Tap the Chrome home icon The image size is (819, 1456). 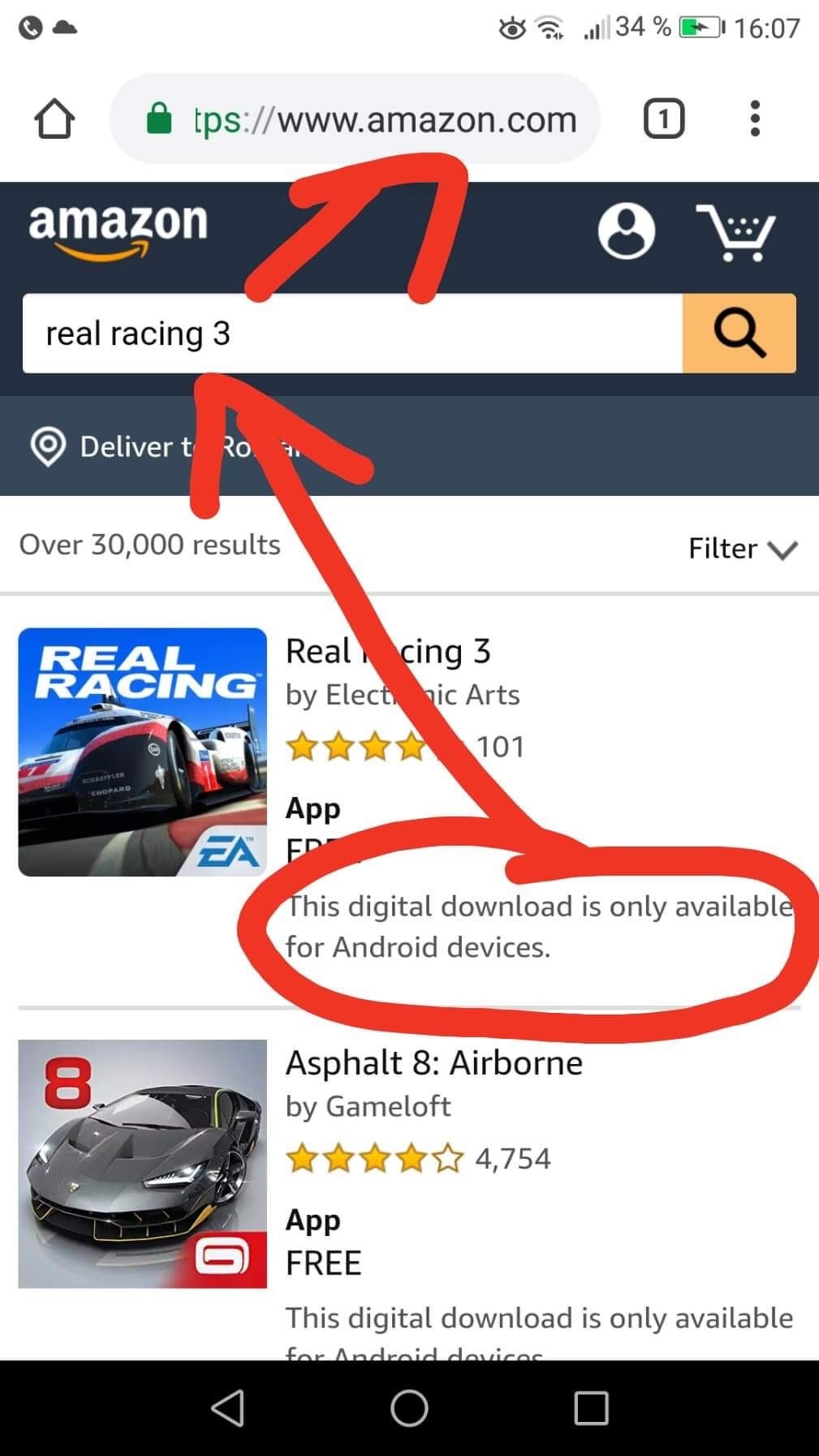pyautogui.click(x=54, y=119)
